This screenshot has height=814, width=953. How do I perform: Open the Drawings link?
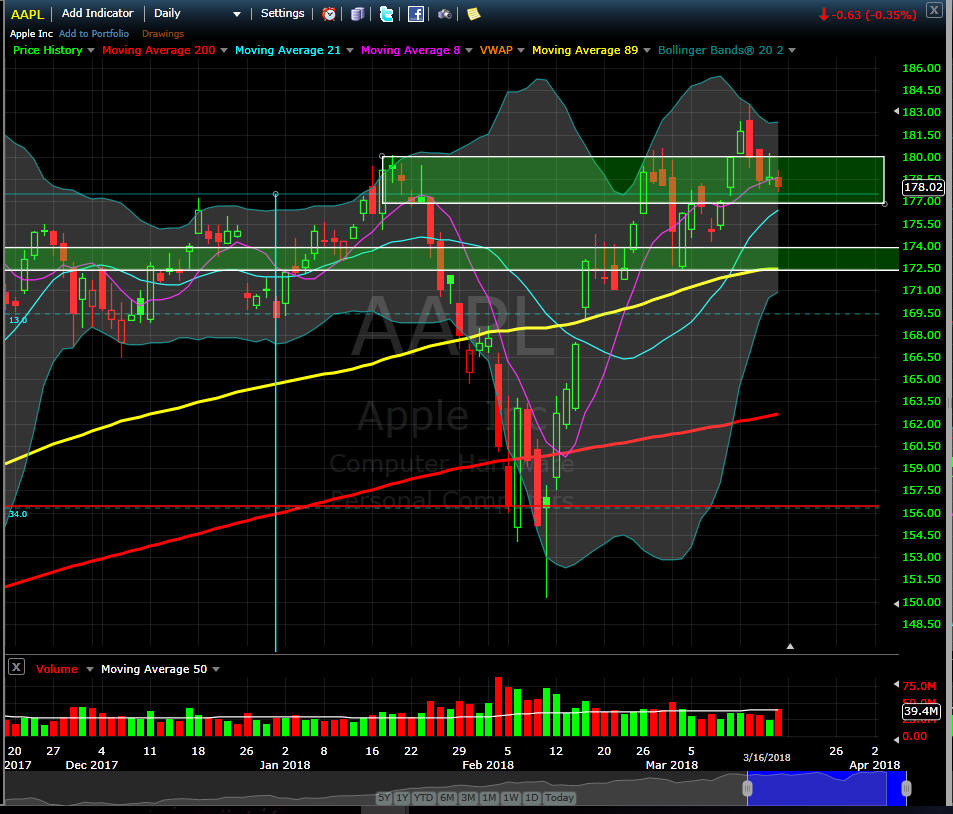pyautogui.click(x=163, y=34)
